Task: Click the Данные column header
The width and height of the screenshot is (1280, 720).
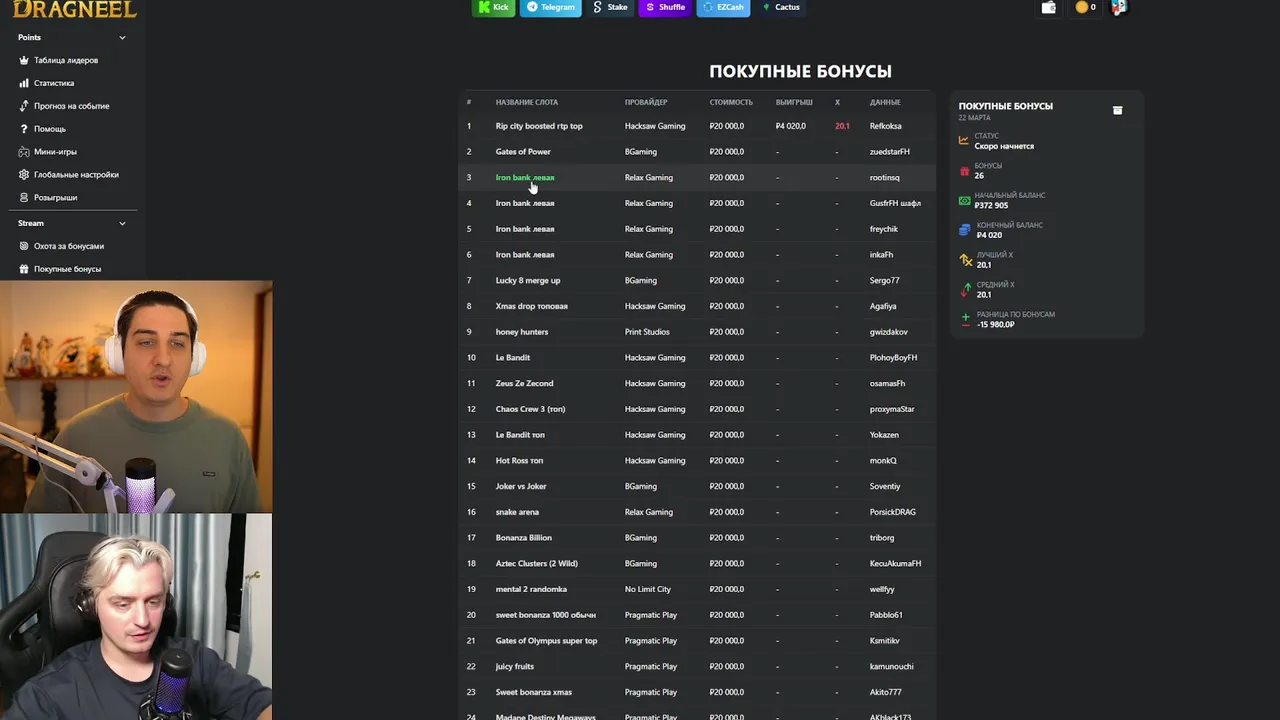Action: click(885, 102)
